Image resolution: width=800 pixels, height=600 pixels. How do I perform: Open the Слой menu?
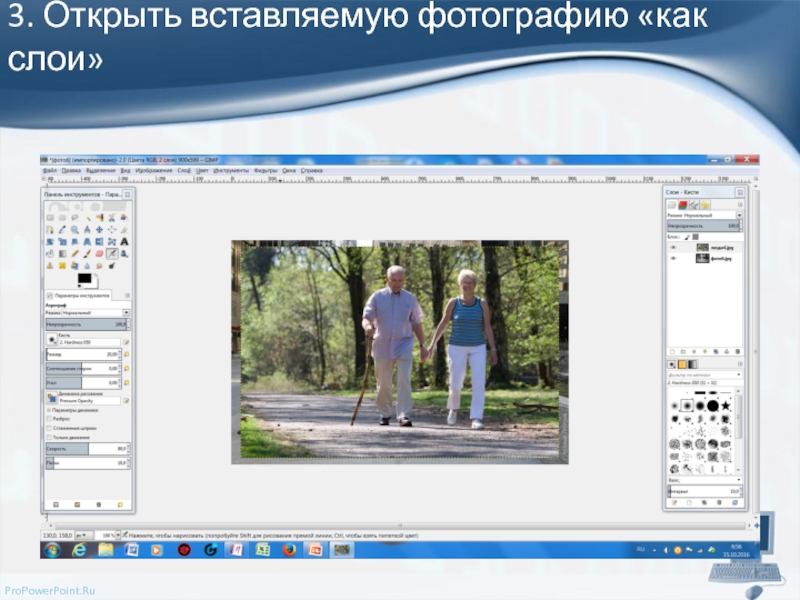[x=184, y=171]
